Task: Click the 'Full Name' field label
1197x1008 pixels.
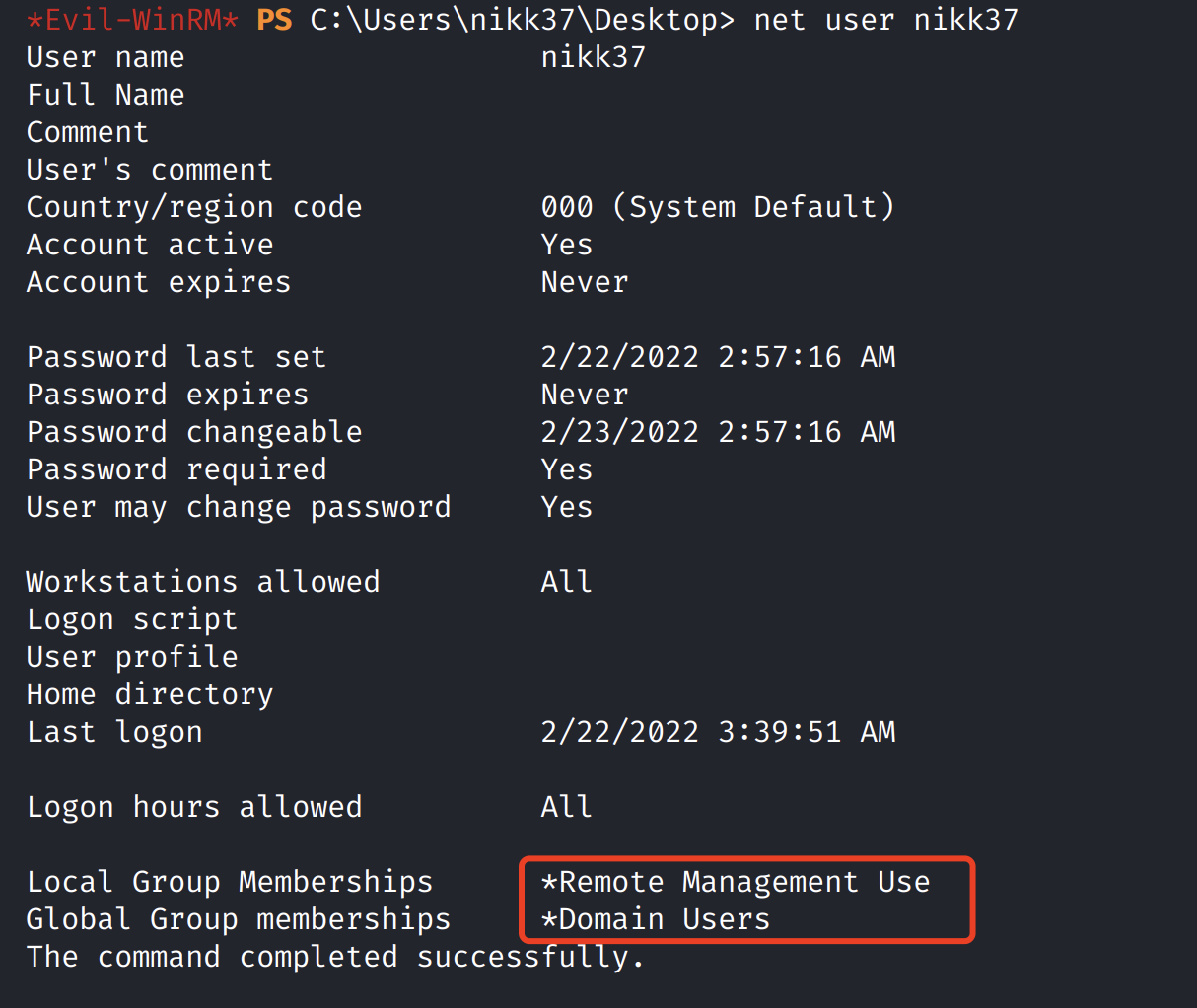Action: tap(106, 95)
